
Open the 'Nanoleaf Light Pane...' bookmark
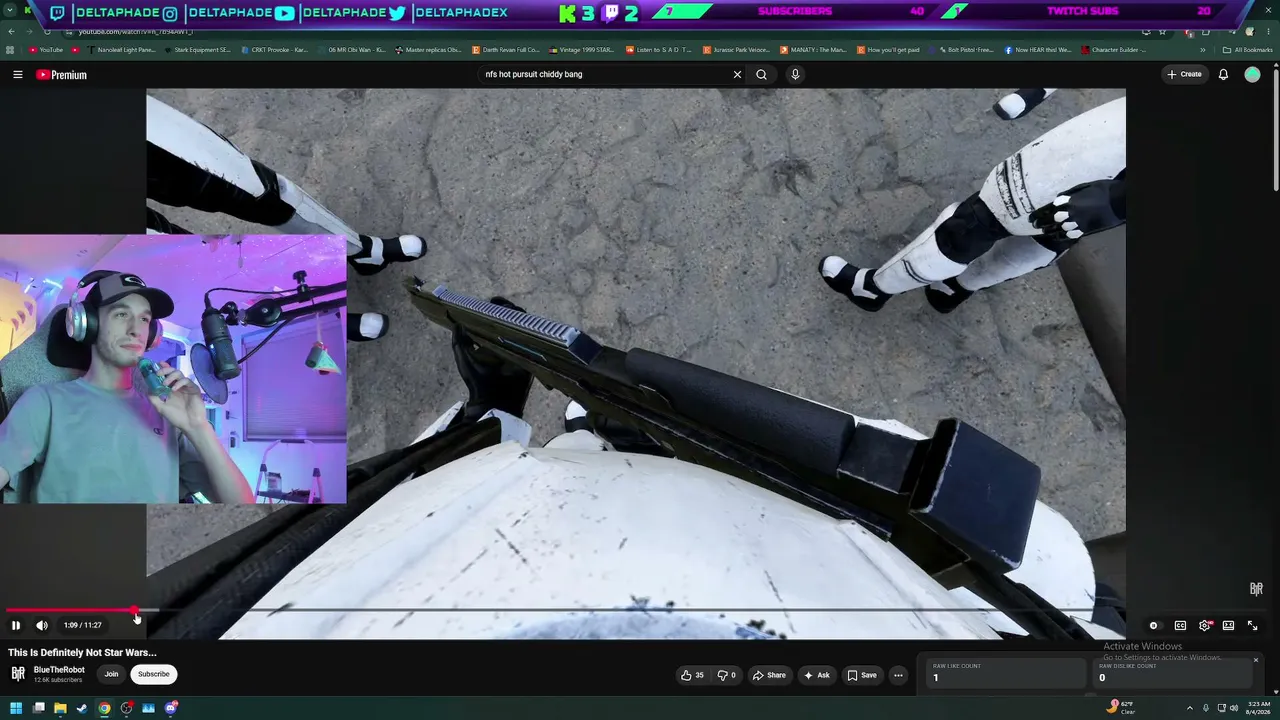pyautogui.click(x=122, y=50)
